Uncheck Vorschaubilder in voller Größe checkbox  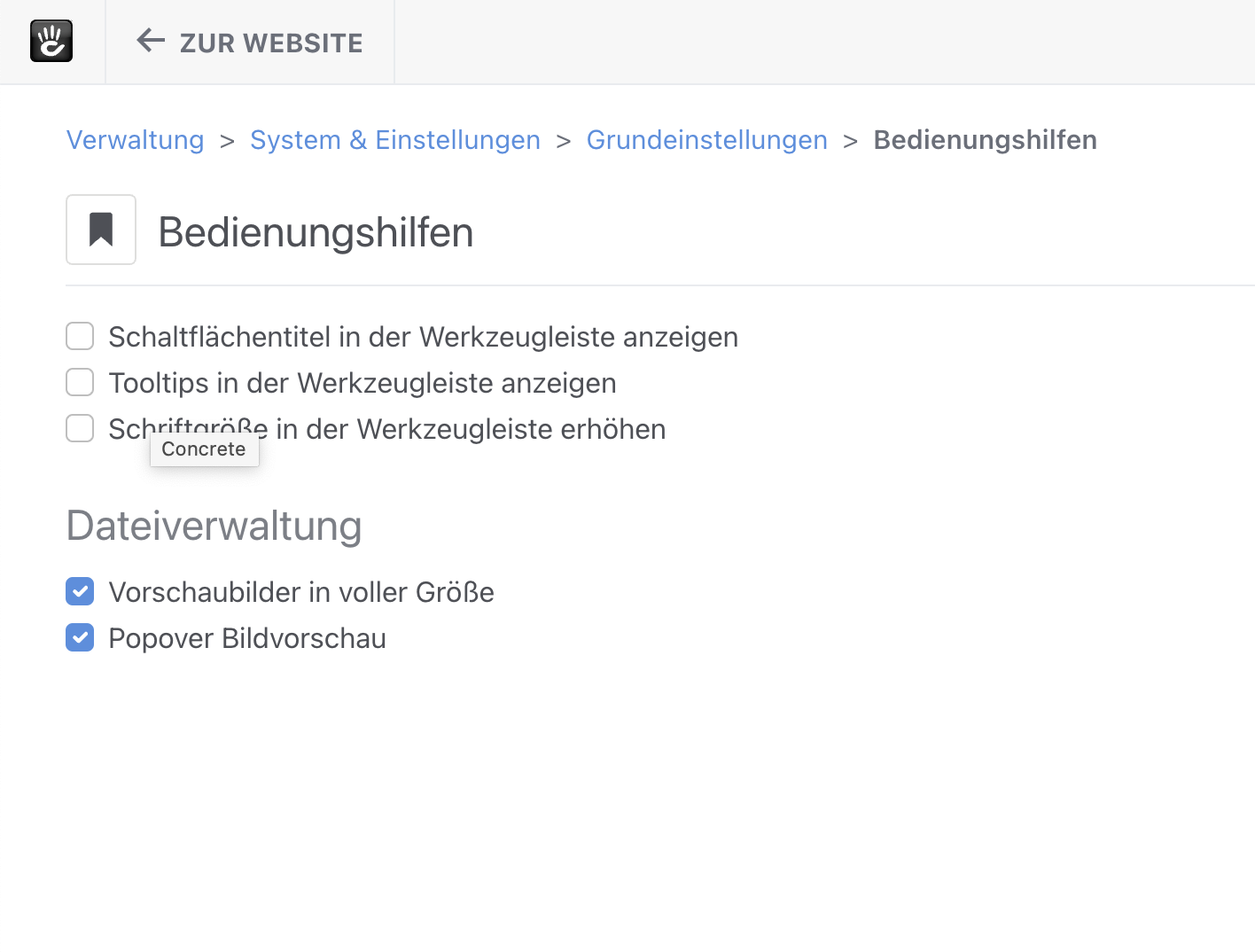(80, 592)
